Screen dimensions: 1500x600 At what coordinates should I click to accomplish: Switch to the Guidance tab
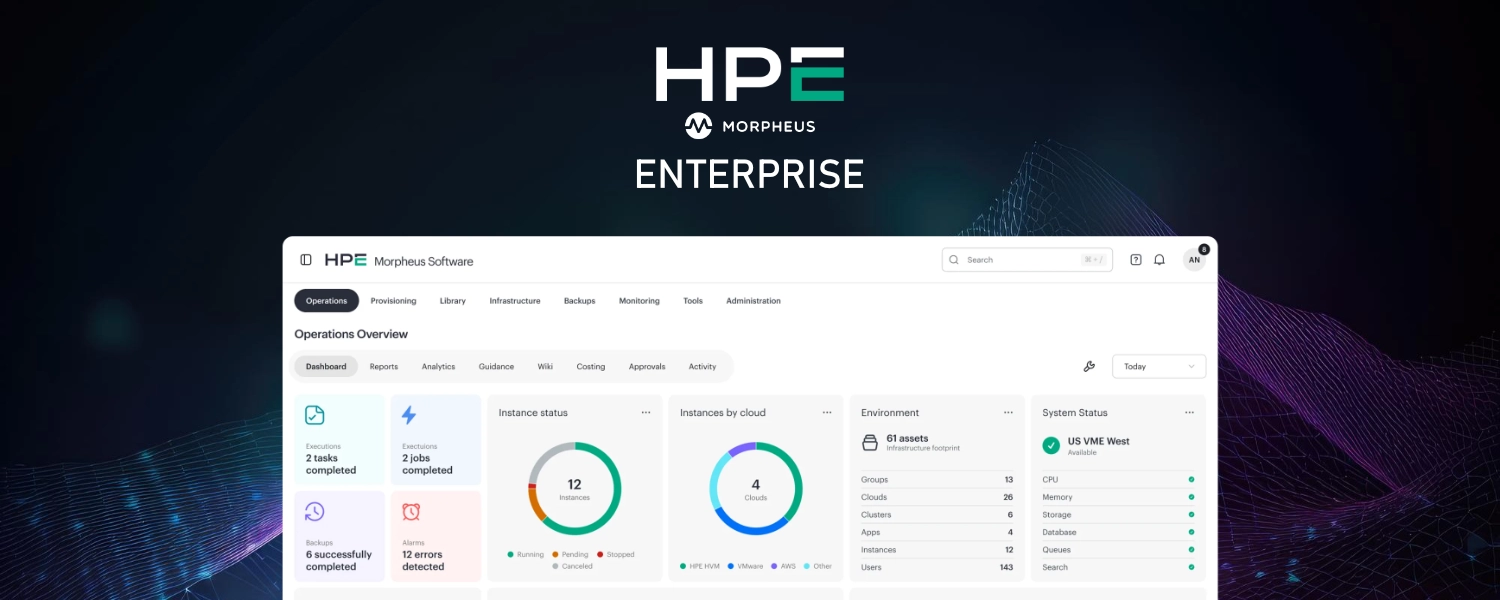click(x=496, y=367)
